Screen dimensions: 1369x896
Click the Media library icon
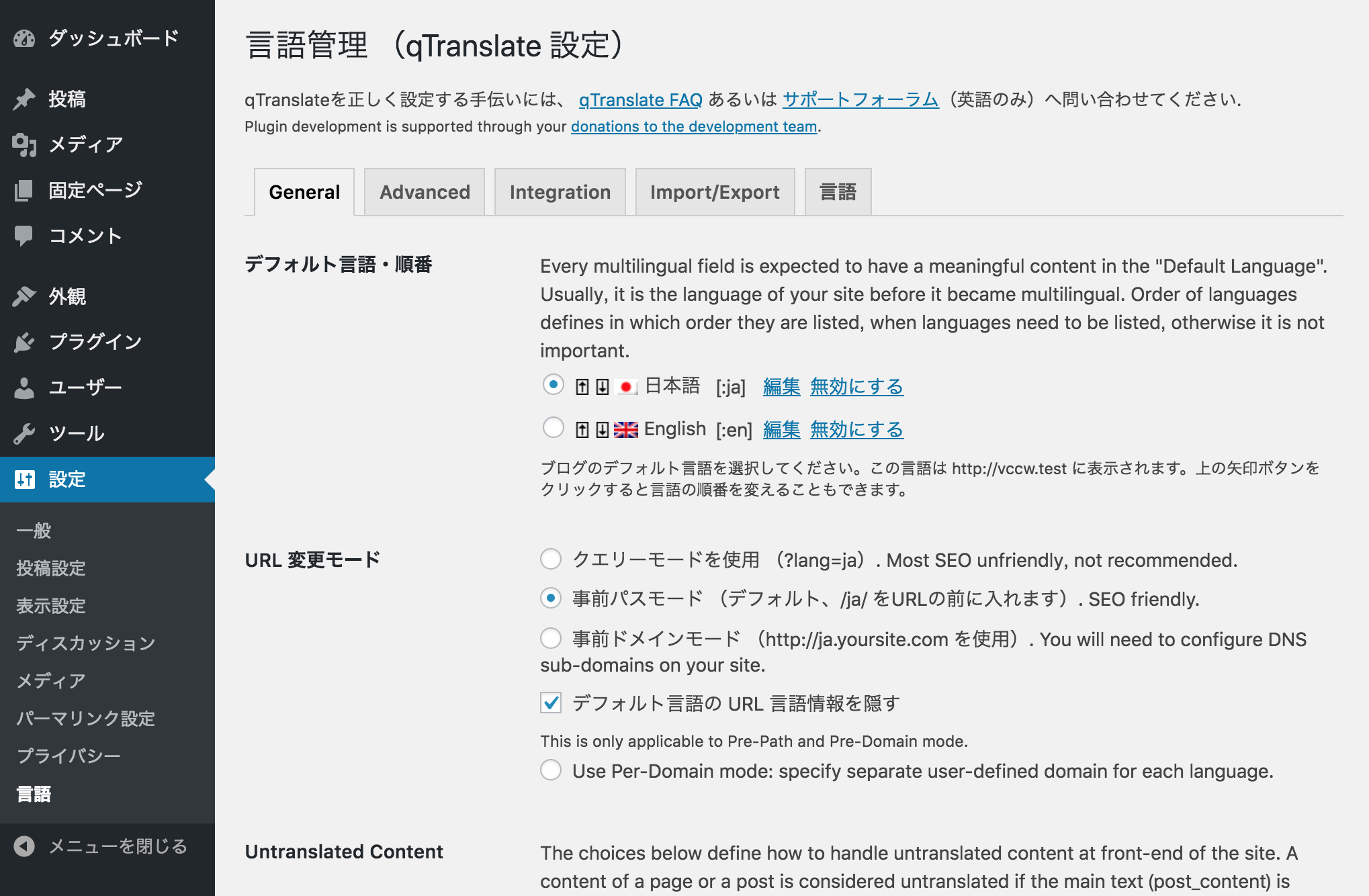point(24,144)
